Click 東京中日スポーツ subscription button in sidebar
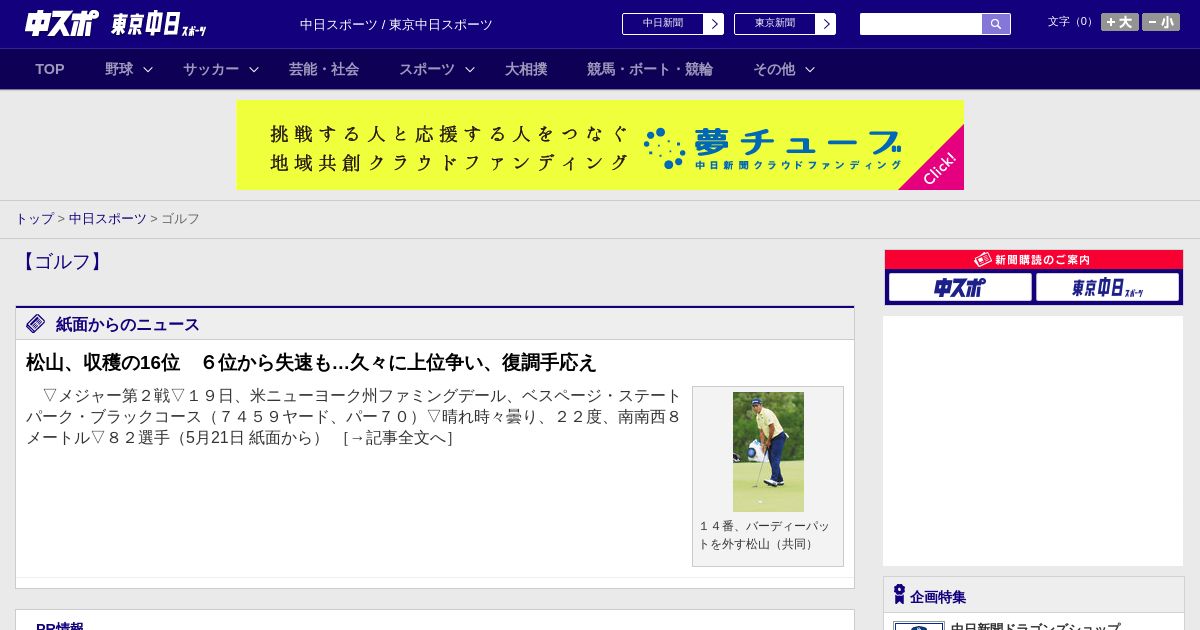Image resolution: width=1200 pixels, height=630 pixels. pyautogui.click(x=1107, y=287)
